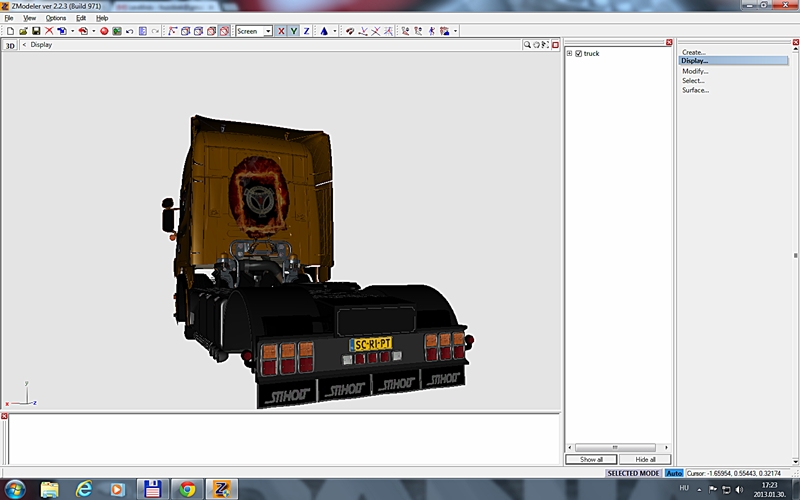The height and width of the screenshot is (500, 800).
Task: Open the Screen coordinate dropdown
Action: tap(254, 31)
